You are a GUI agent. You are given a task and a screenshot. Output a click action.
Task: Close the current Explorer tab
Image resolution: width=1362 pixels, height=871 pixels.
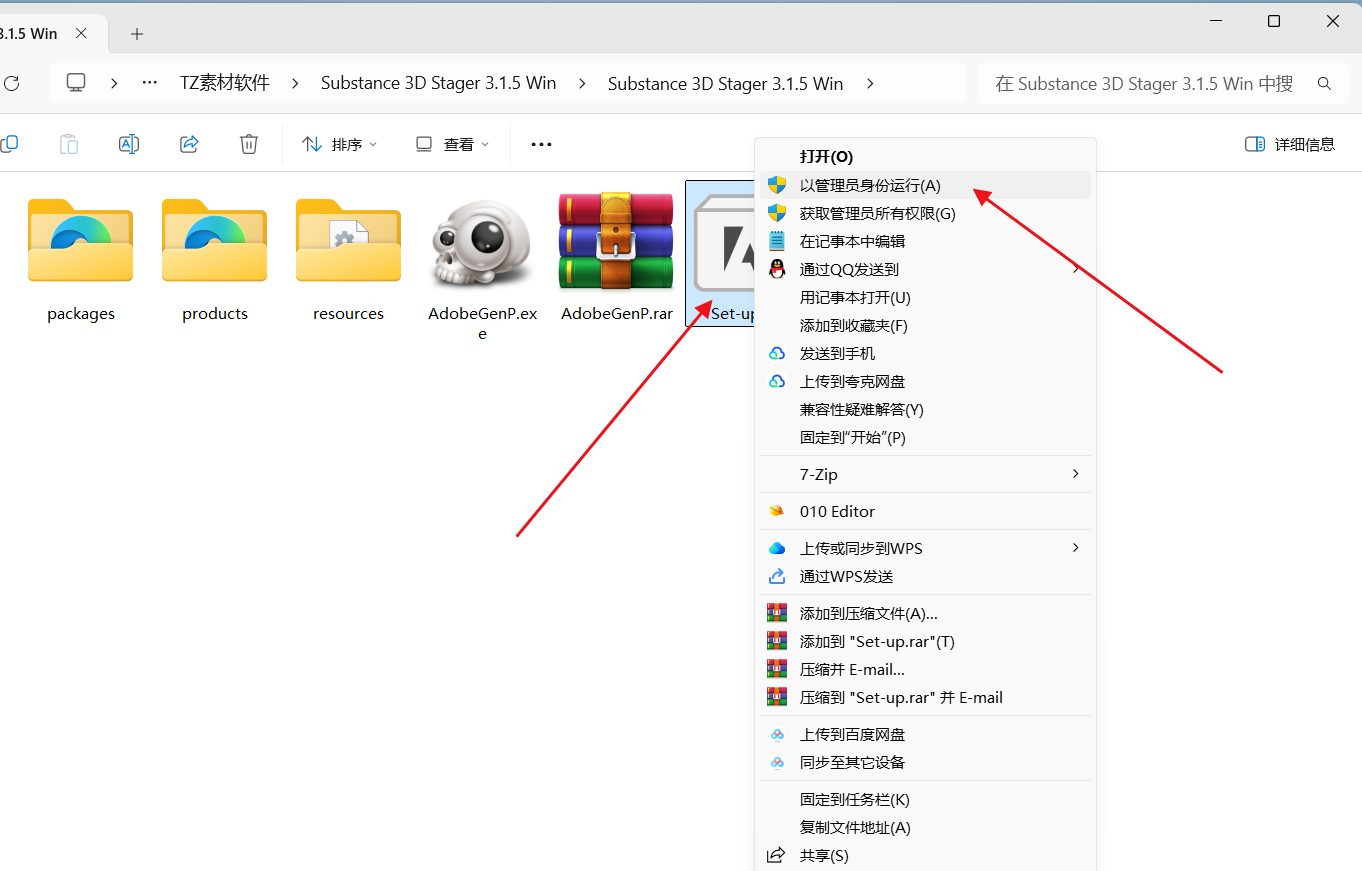82,33
